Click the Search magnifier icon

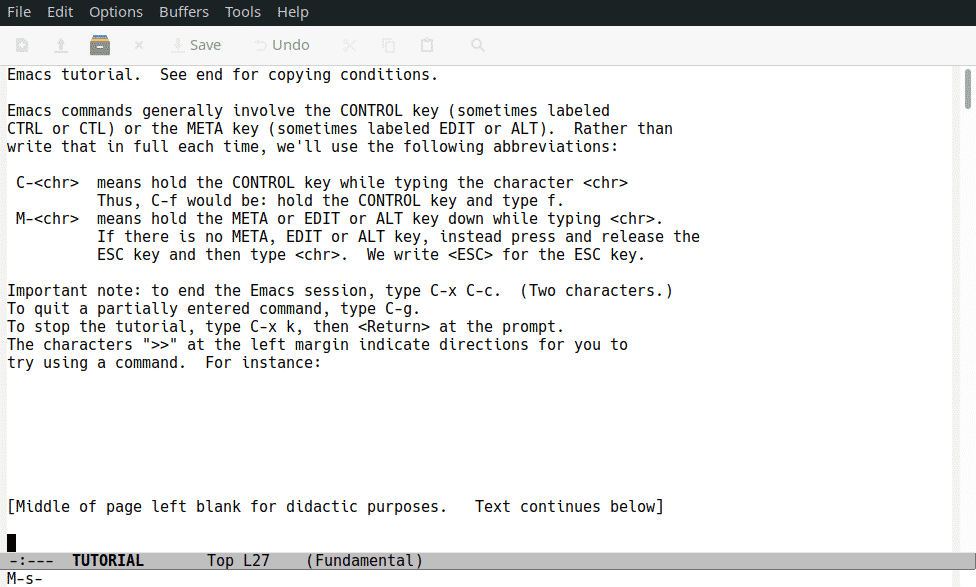[478, 45]
